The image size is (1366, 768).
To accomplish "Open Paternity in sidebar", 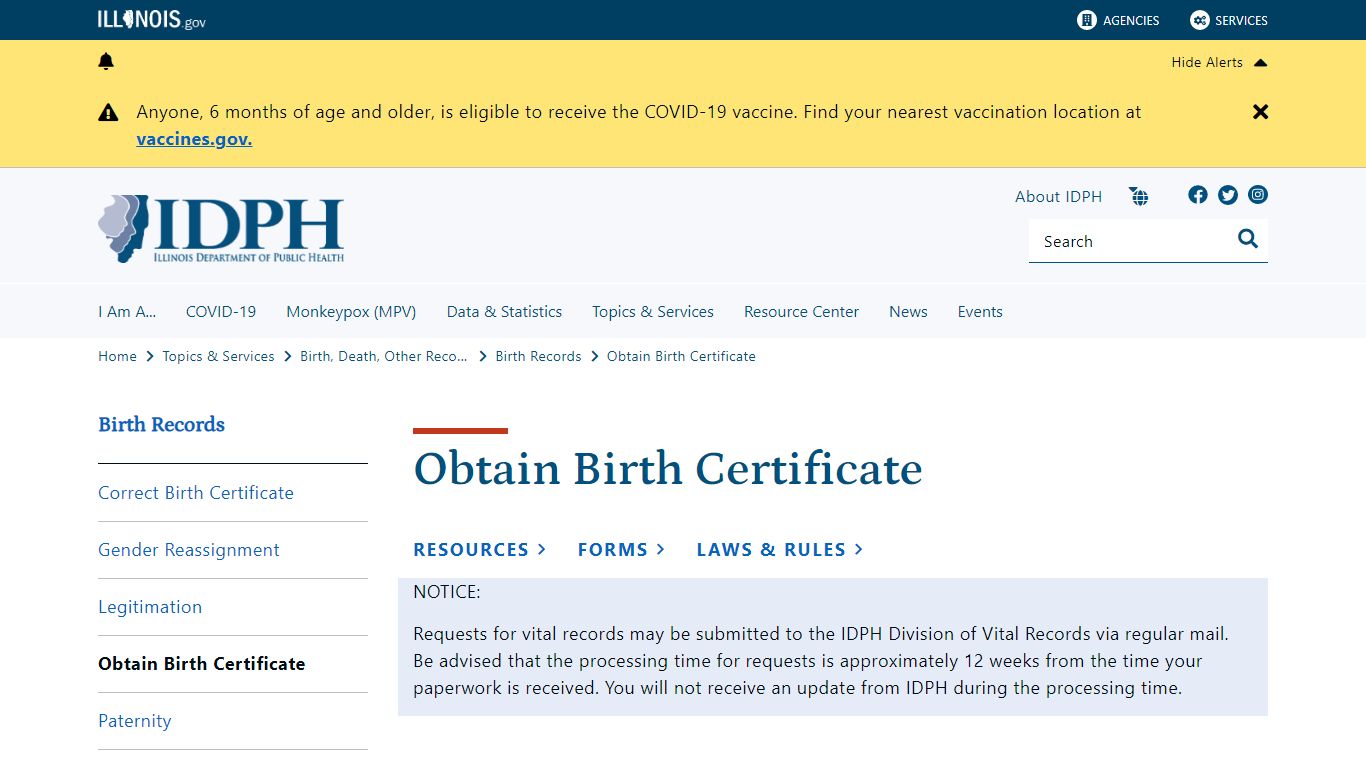I will point(135,721).
